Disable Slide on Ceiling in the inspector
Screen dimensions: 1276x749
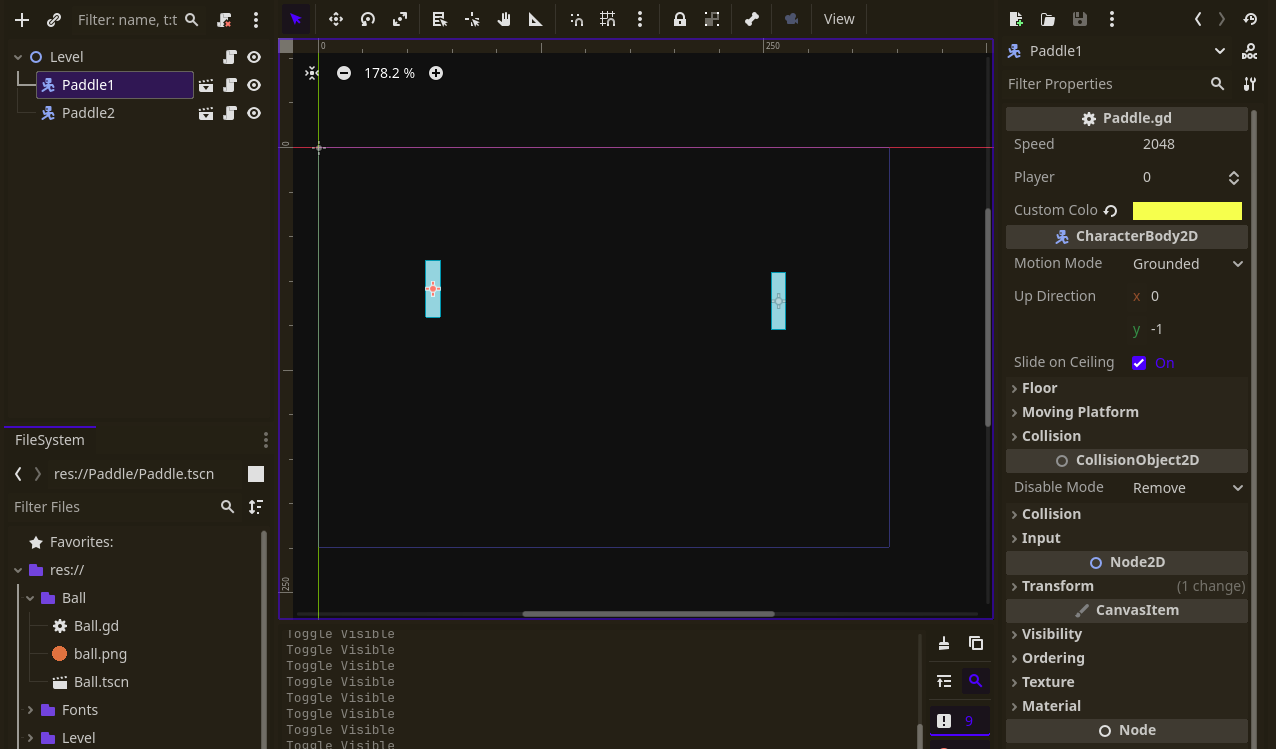click(x=1138, y=362)
